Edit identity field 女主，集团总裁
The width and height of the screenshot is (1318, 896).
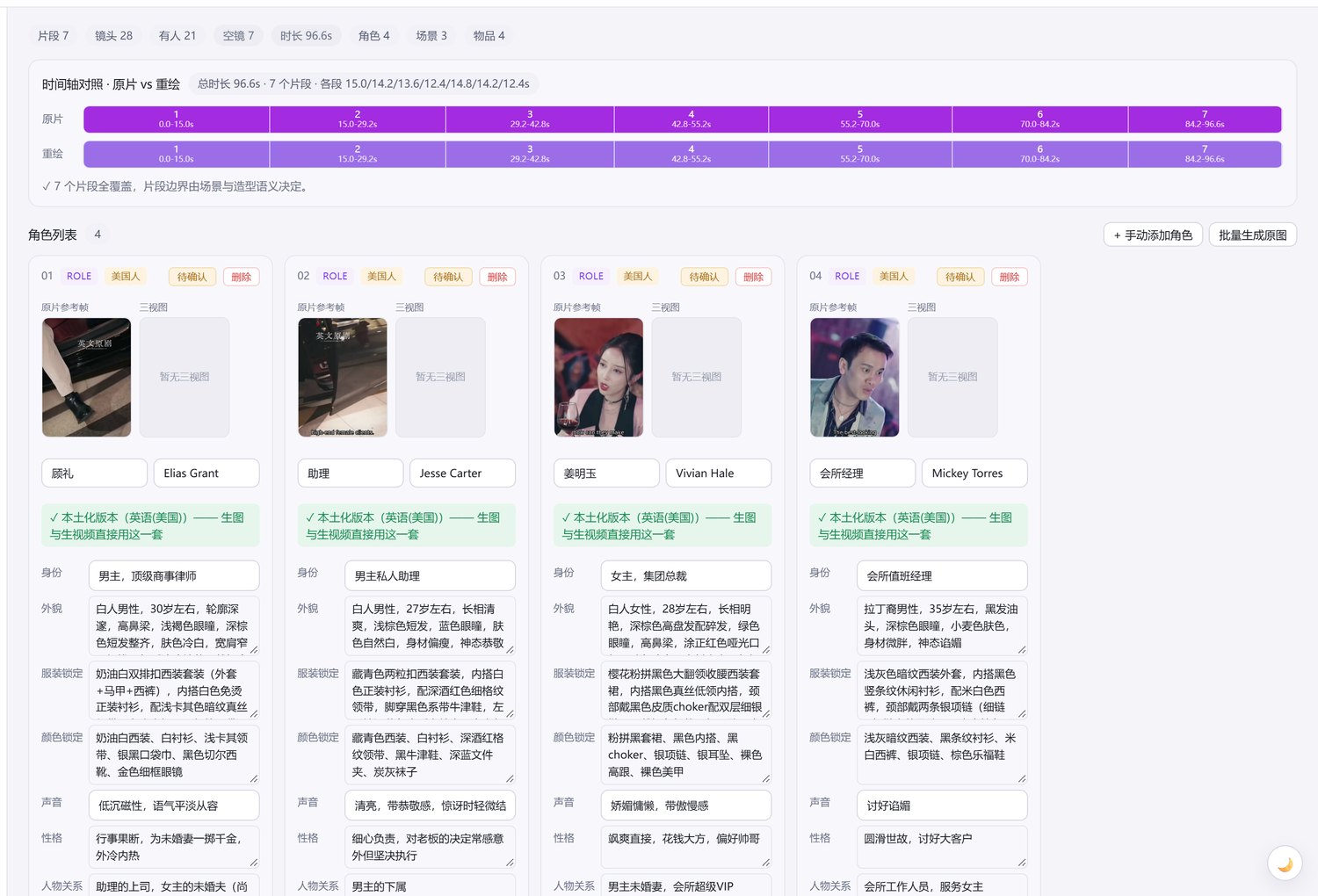click(x=686, y=575)
